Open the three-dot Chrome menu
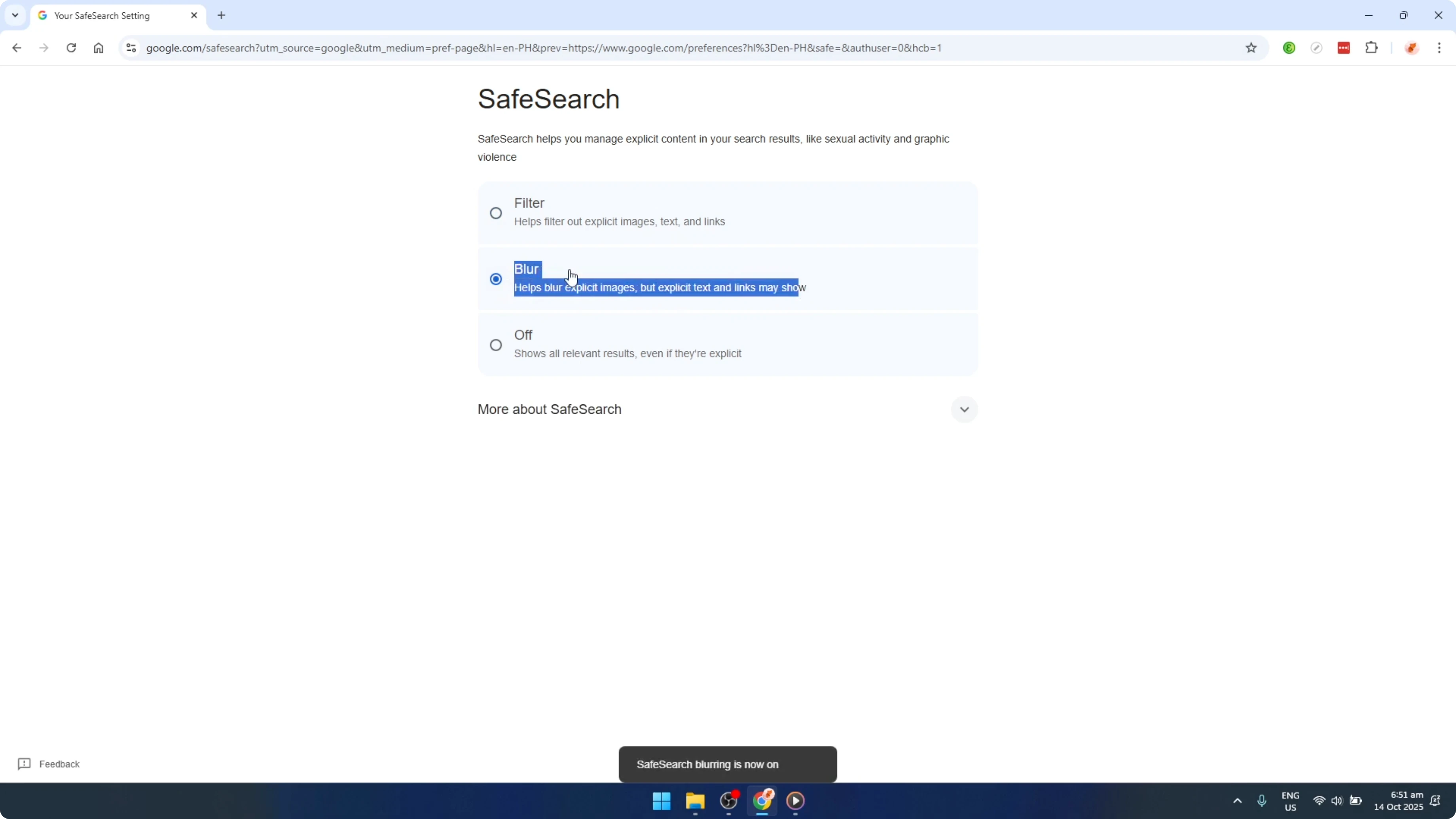 click(1441, 48)
